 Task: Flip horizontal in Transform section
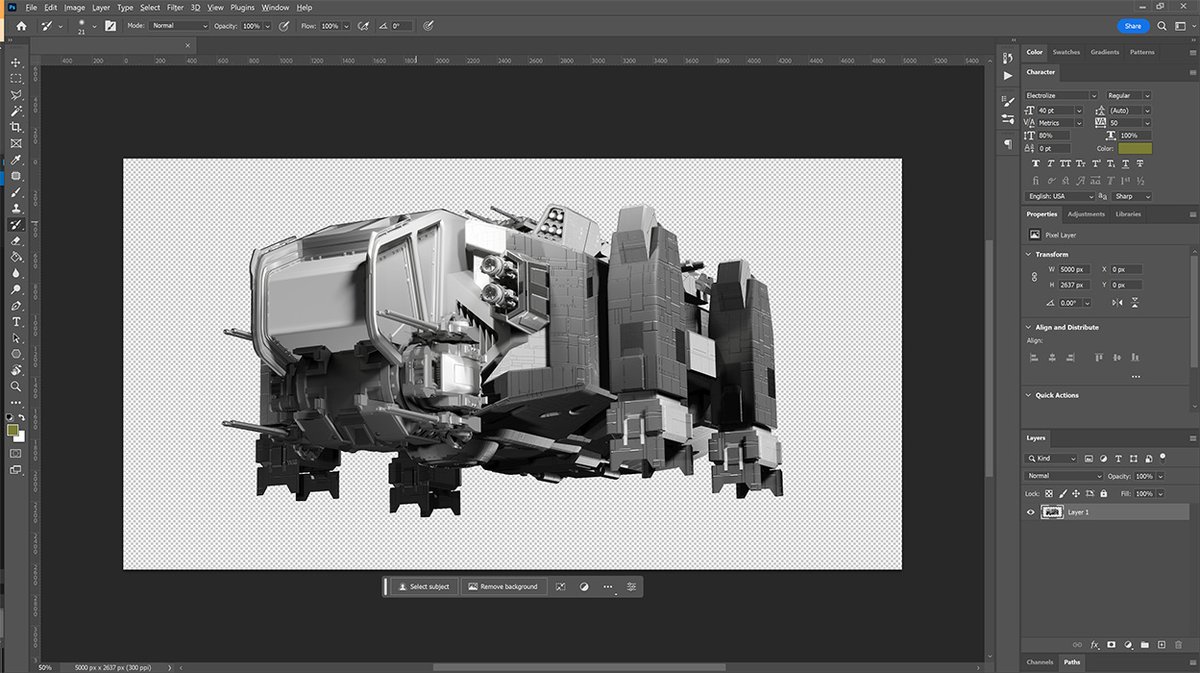(x=1118, y=302)
